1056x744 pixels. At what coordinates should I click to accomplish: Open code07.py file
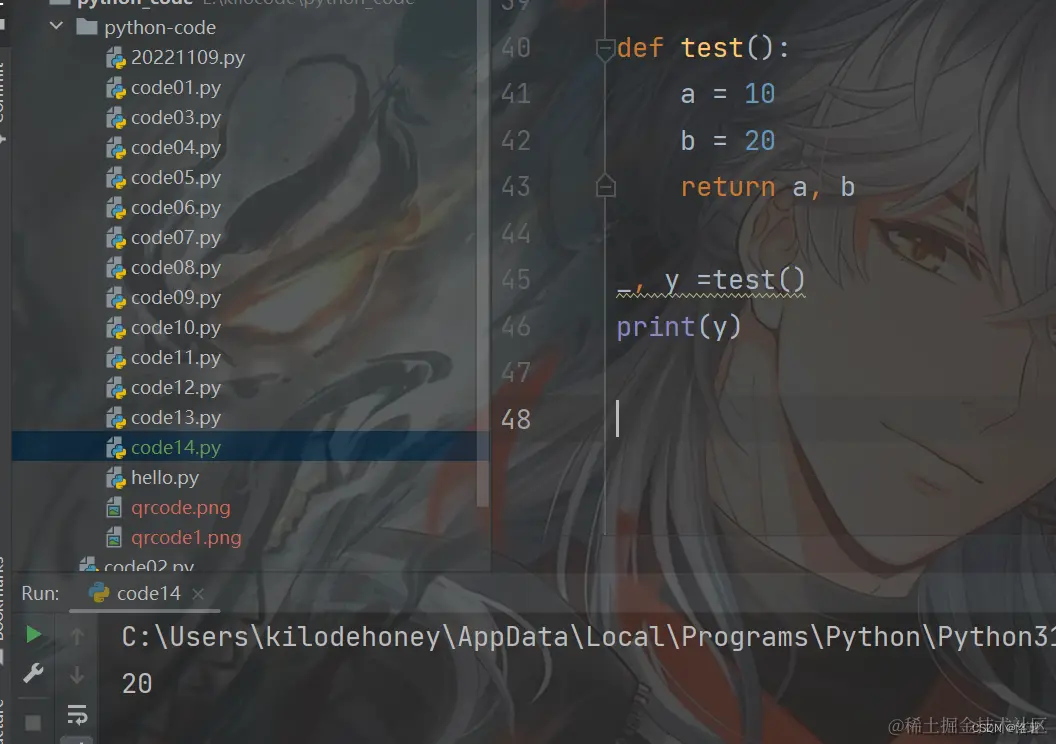click(x=176, y=238)
